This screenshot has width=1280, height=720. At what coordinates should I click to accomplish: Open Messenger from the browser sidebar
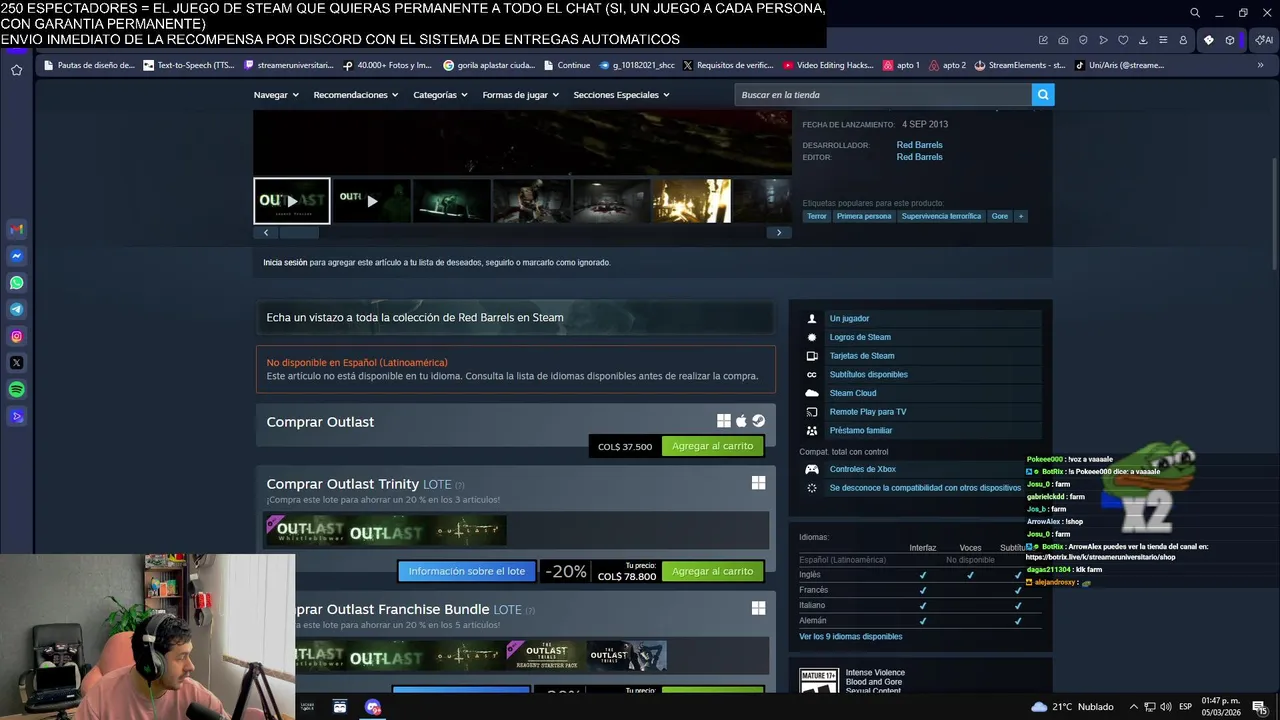click(x=16, y=256)
